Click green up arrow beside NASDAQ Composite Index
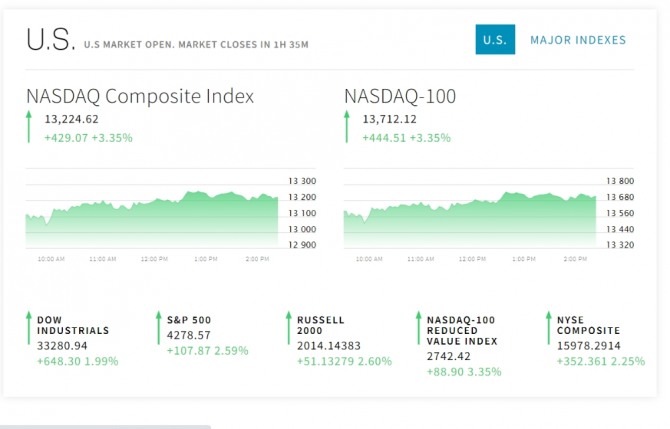Image resolution: width=670 pixels, height=429 pixels. point(30,127)
